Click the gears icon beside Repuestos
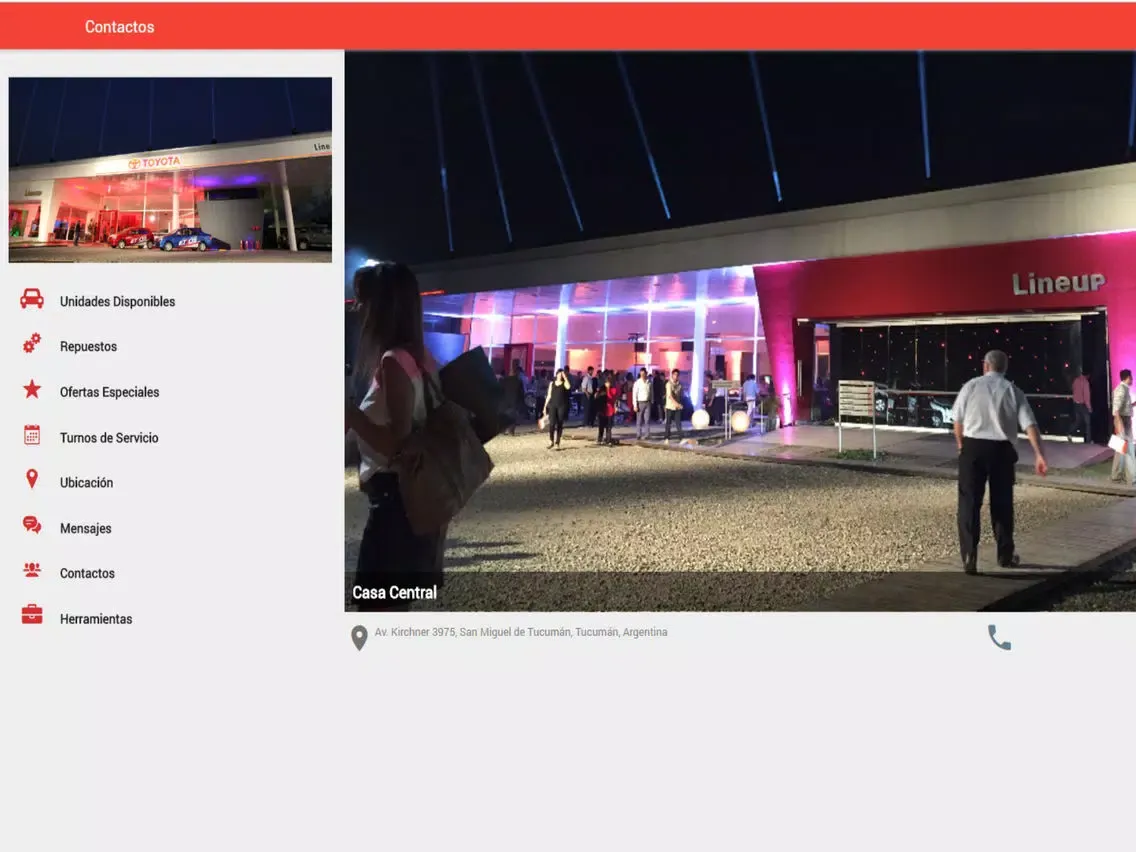Screen dimensions: 1136x852 tap(32, 343)
